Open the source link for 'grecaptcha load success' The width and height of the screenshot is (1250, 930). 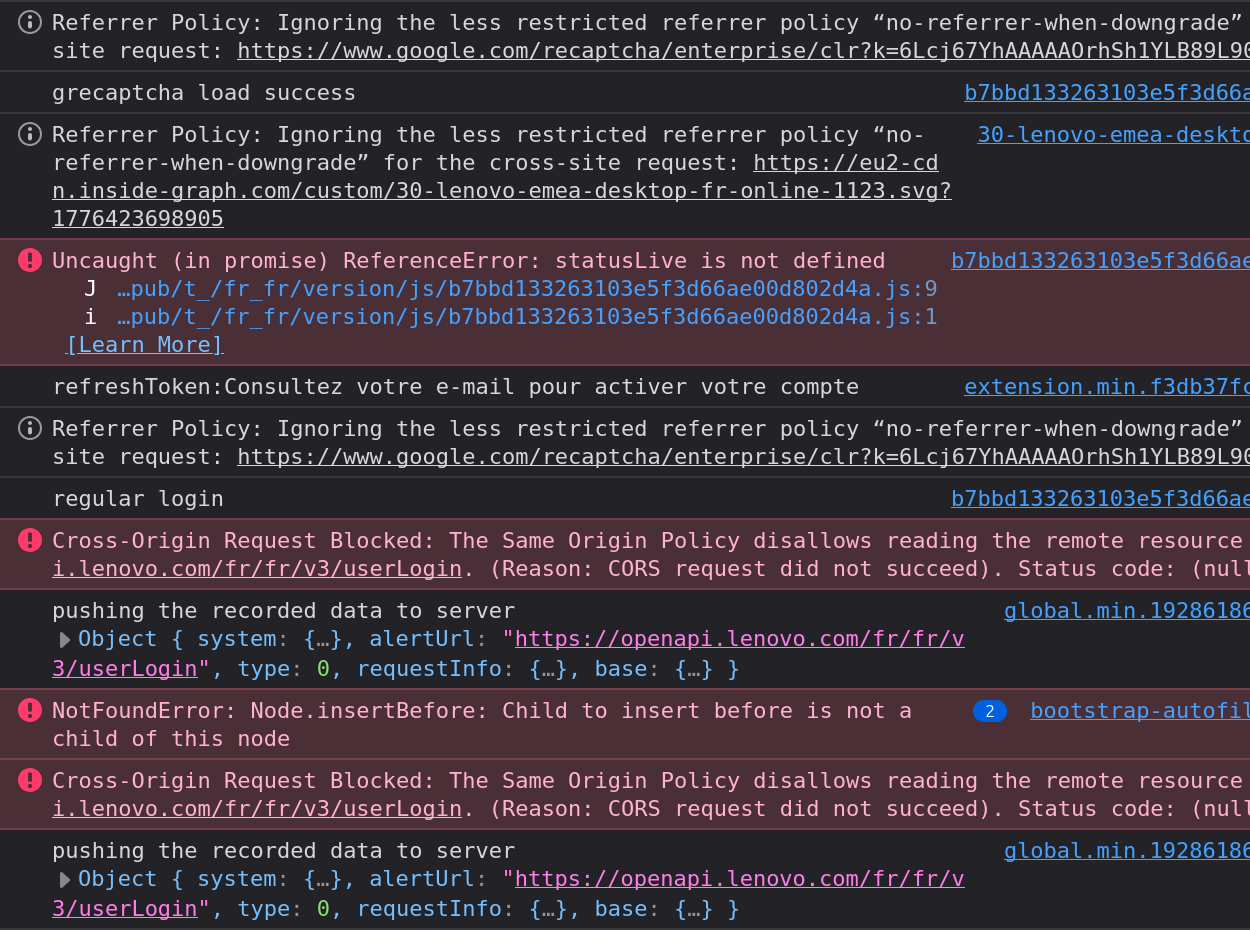[1106, 93]
